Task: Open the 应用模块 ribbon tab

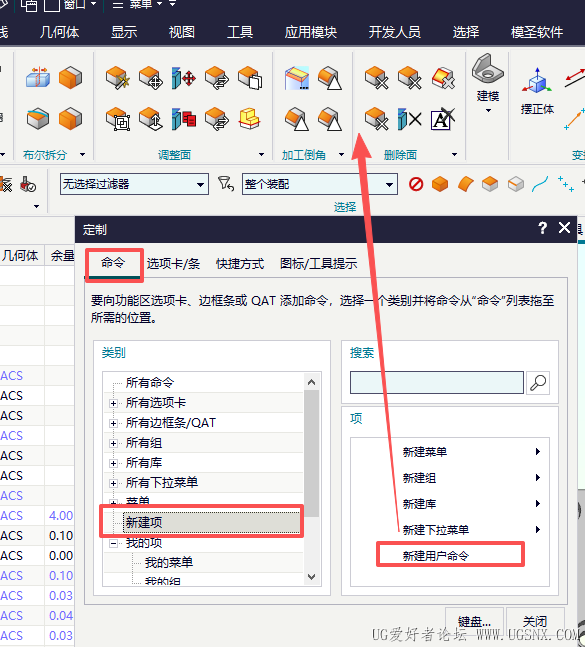Action: 311,32
